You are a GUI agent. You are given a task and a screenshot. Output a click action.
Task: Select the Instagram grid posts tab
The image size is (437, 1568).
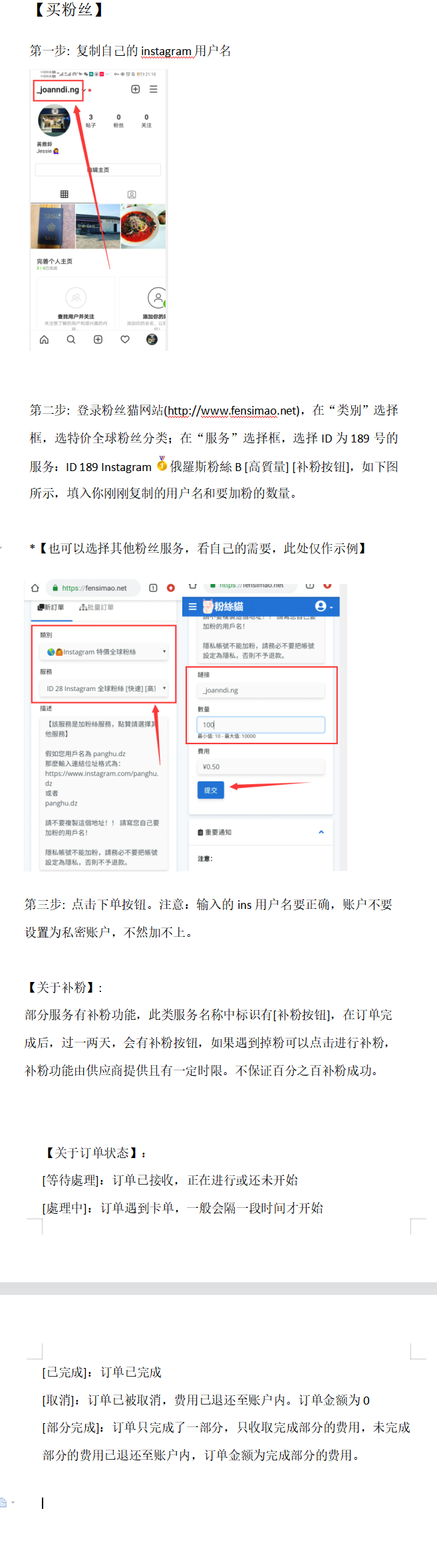pyautogui.click(x=65, y=194)
